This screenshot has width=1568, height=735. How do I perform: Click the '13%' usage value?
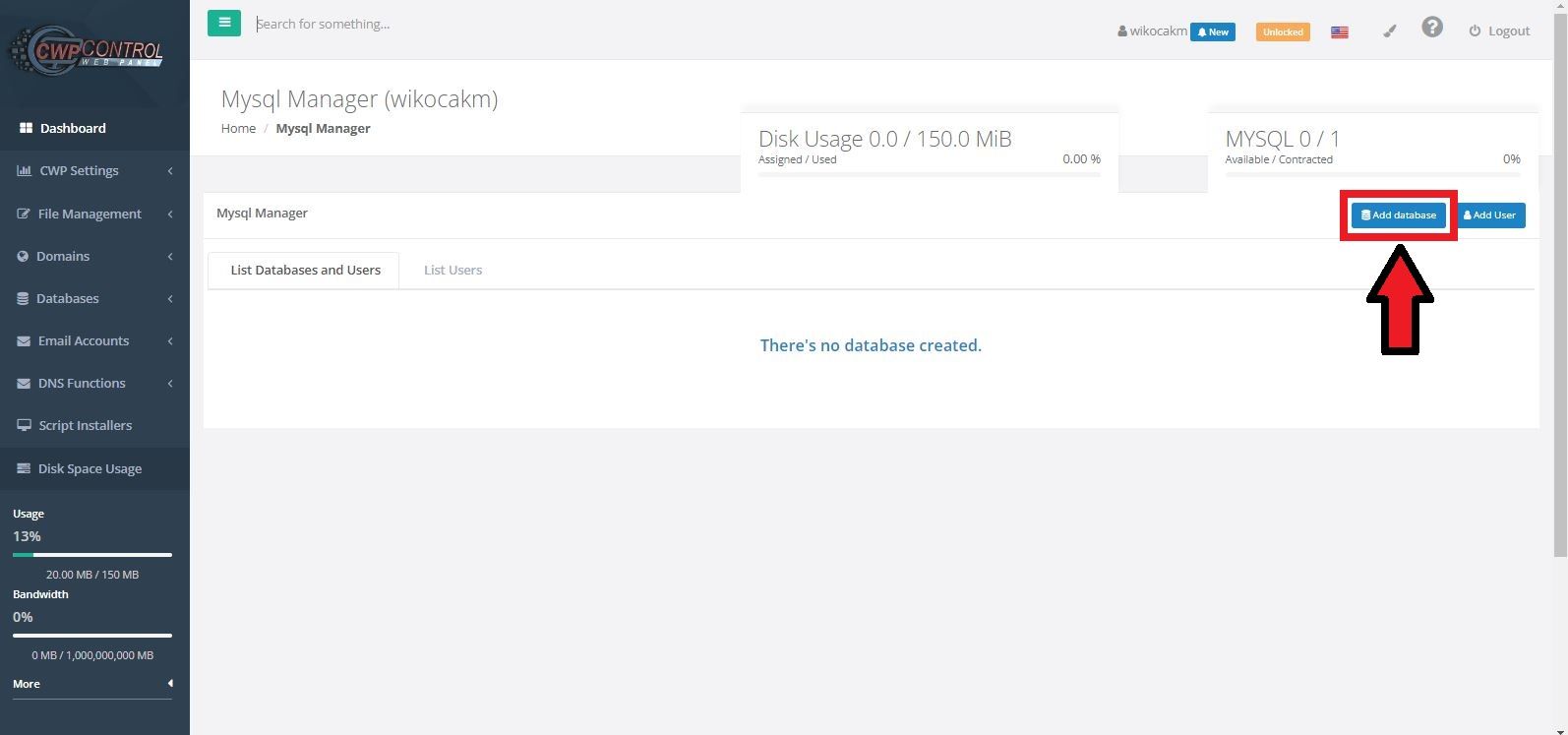[x=27, y=536]
